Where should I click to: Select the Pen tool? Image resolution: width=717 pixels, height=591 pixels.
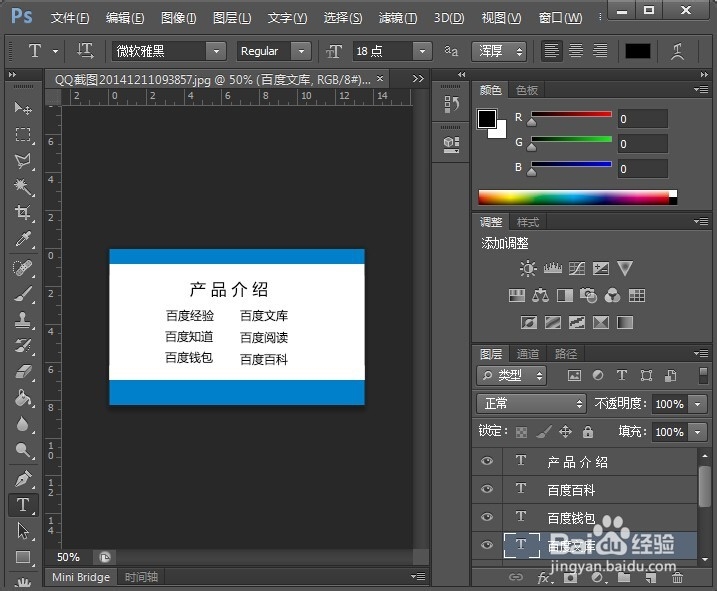(x=22, y=479)
